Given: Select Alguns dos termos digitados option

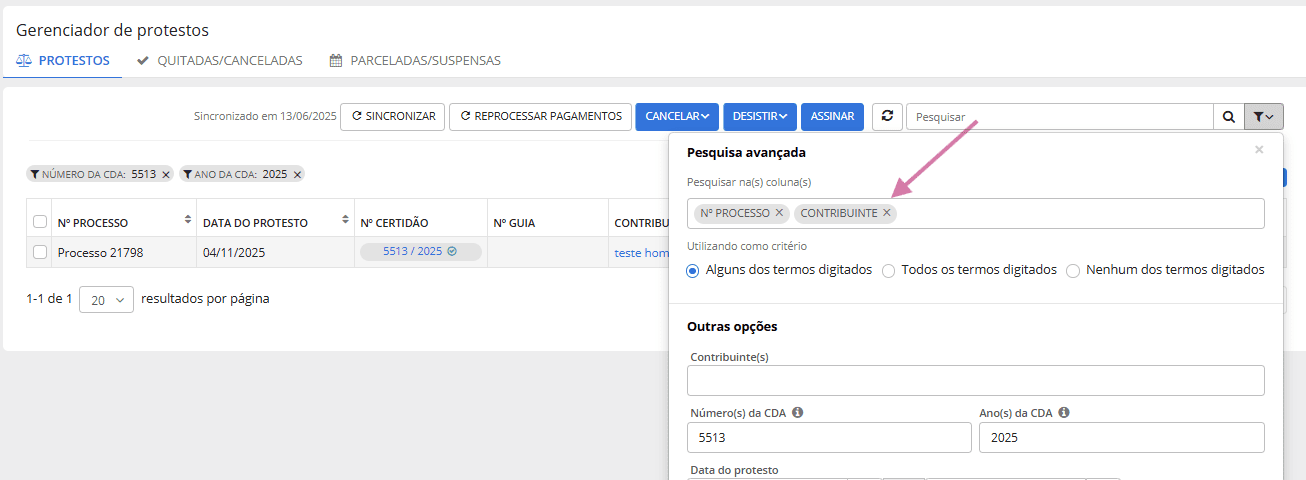Looking at the screenshot, I should coord(693,271).
